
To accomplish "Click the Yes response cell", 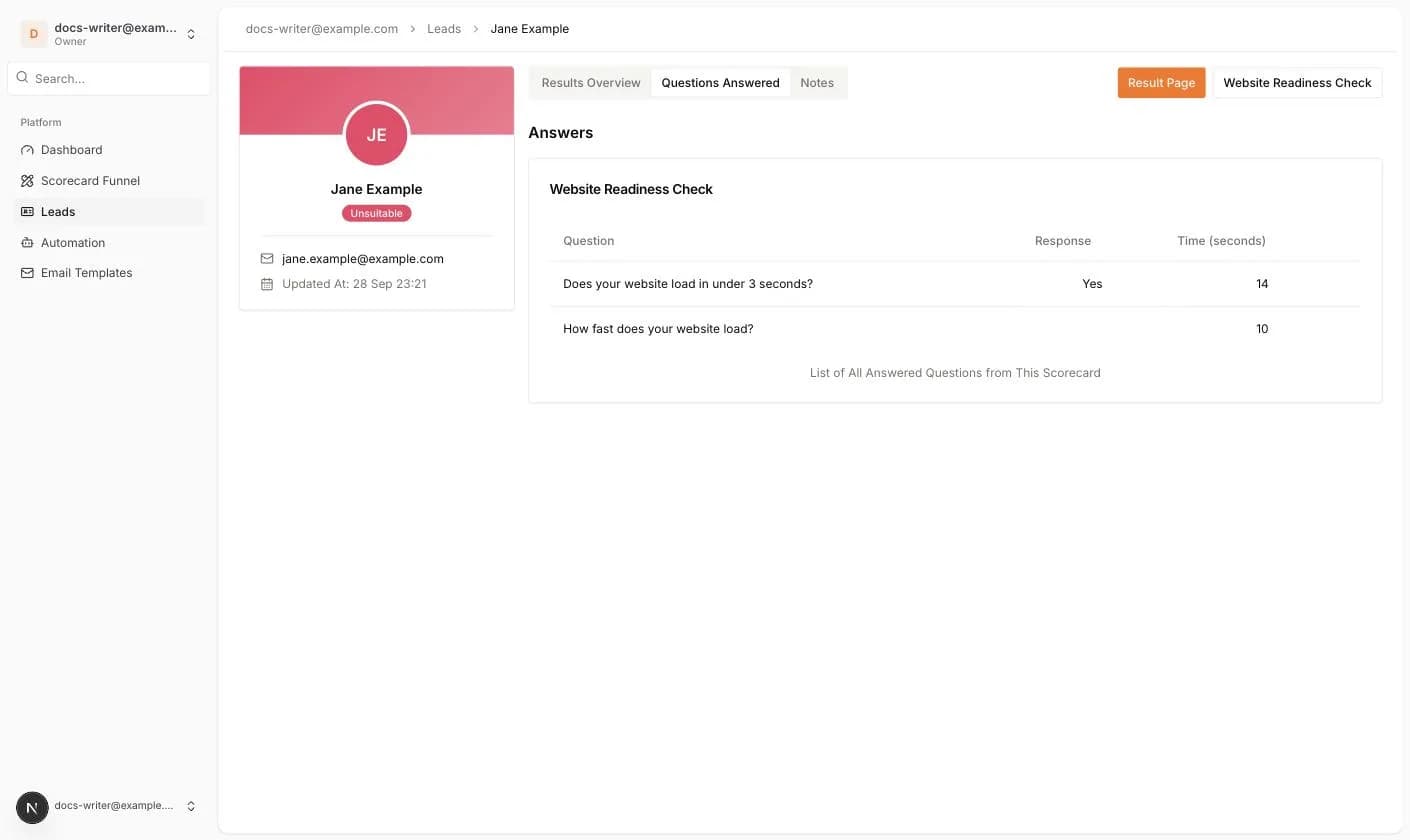I will click(x=1092, y=284).
